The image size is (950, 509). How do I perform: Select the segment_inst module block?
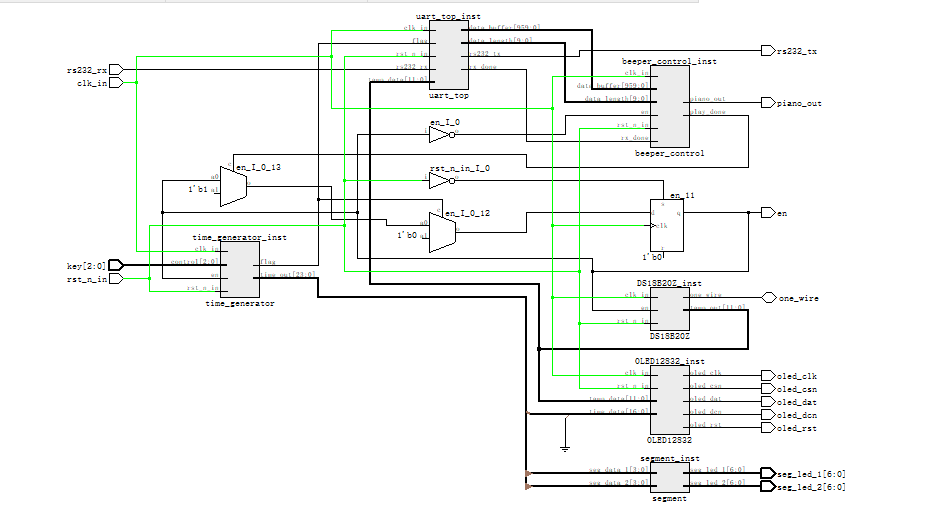click(669, 478)
